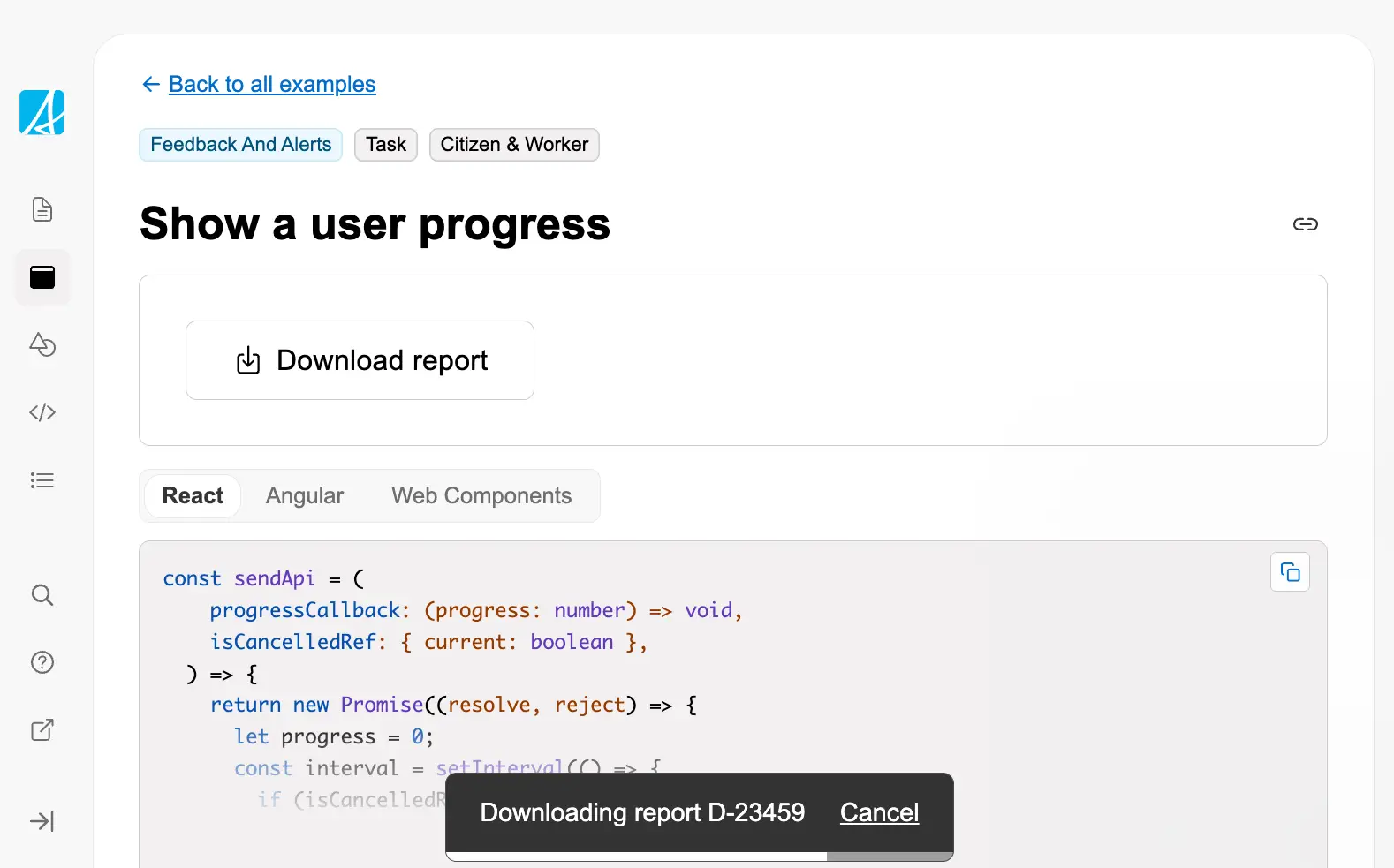The image size is (1394, 868).
Task: Go back to all examples
Action: click(x=271, y=84)
